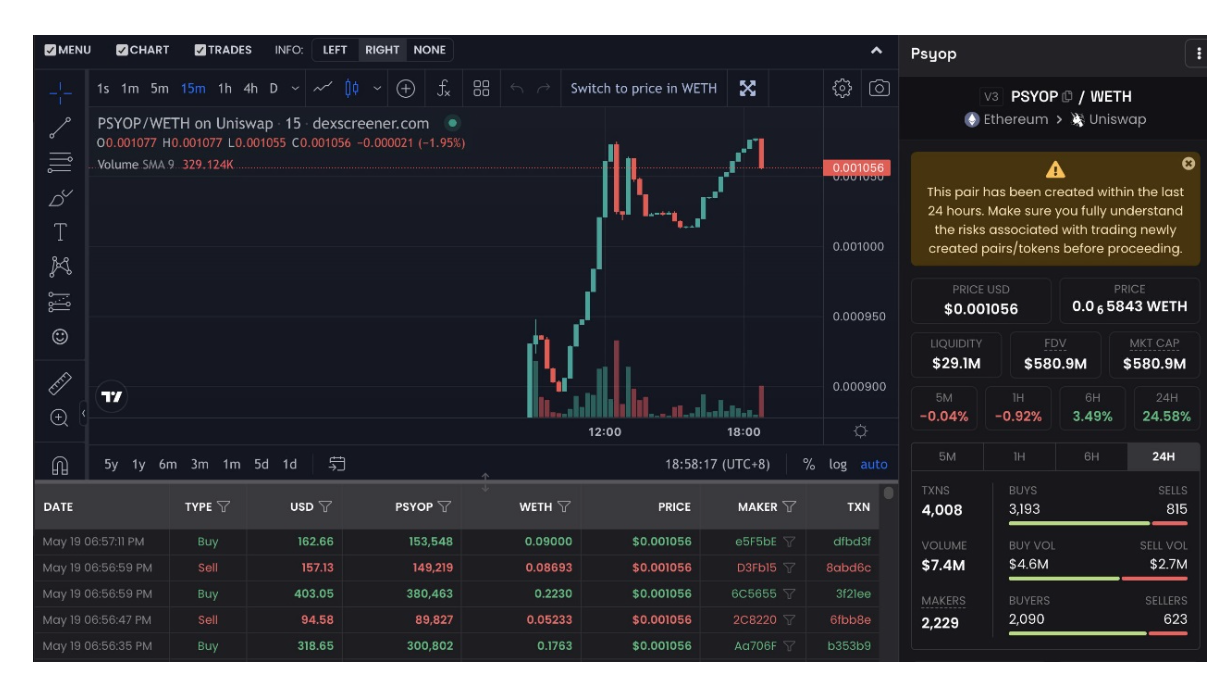Open the compare or add symbol button
Image resolution: width=1228 pixels, height=682 pixels.
click(x=406, y=88)
